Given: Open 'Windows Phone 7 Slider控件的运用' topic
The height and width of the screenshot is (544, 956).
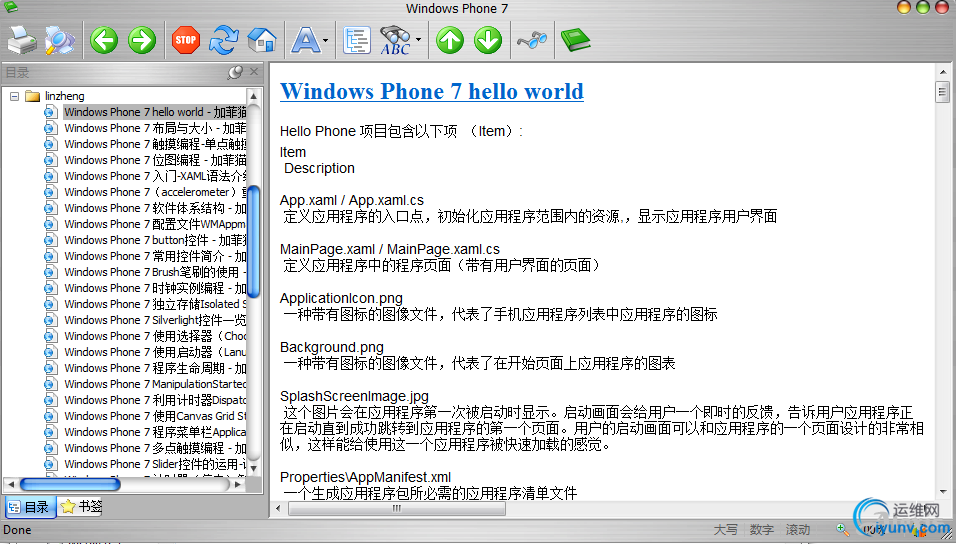Looking at the screenshot, I should (155, 464).
